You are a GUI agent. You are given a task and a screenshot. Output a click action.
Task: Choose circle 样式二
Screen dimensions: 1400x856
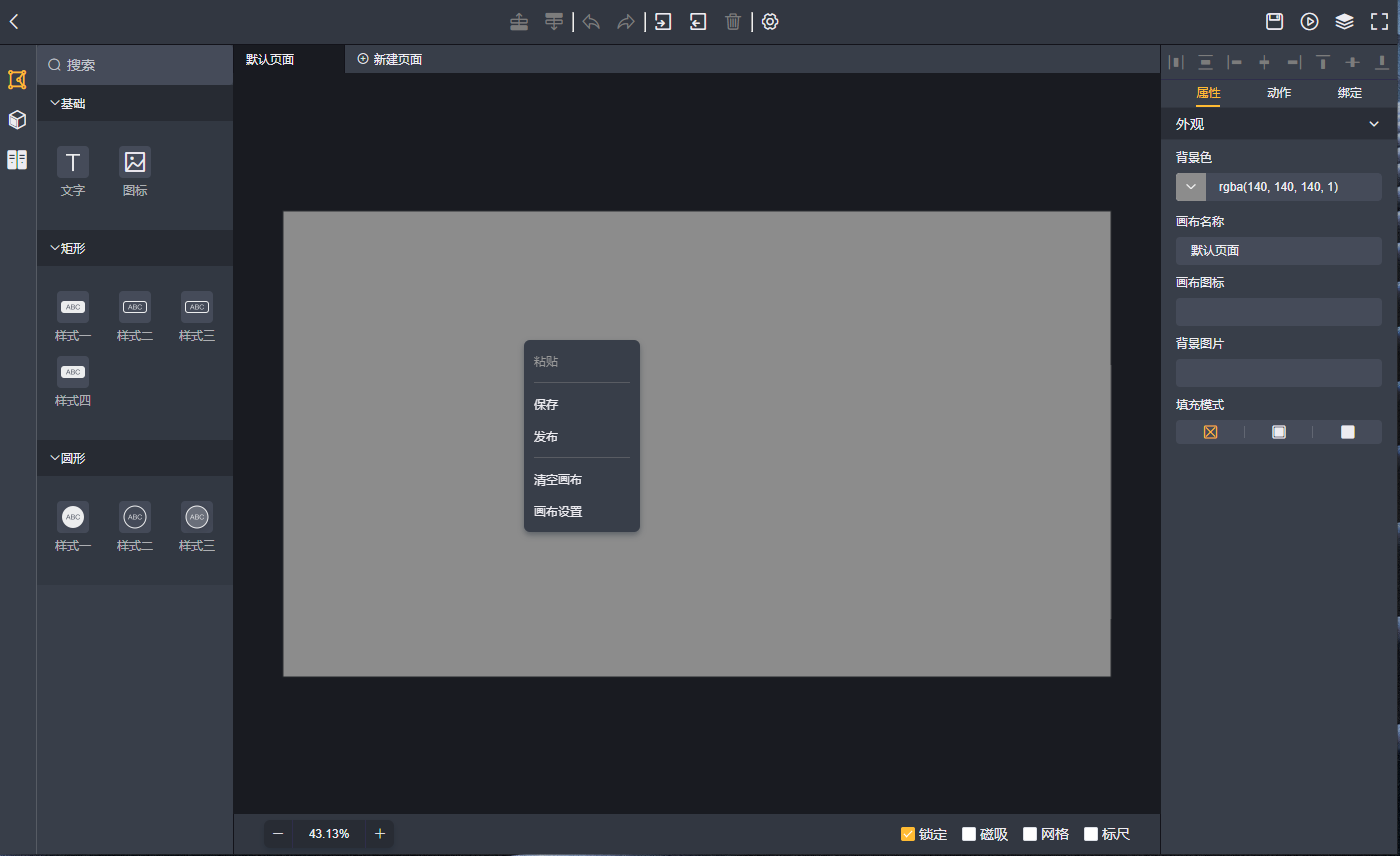tap(135, 526)
